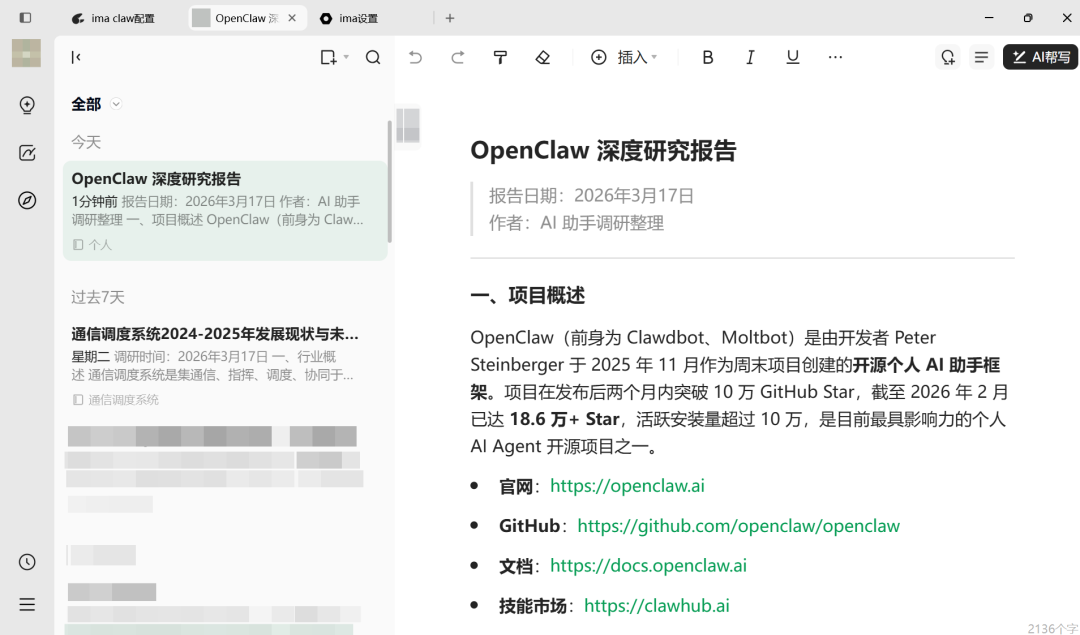Image resolution: width=1080 pixels, height=635 pixels.
Task: Toggle bold formatting
Action: 707,57
